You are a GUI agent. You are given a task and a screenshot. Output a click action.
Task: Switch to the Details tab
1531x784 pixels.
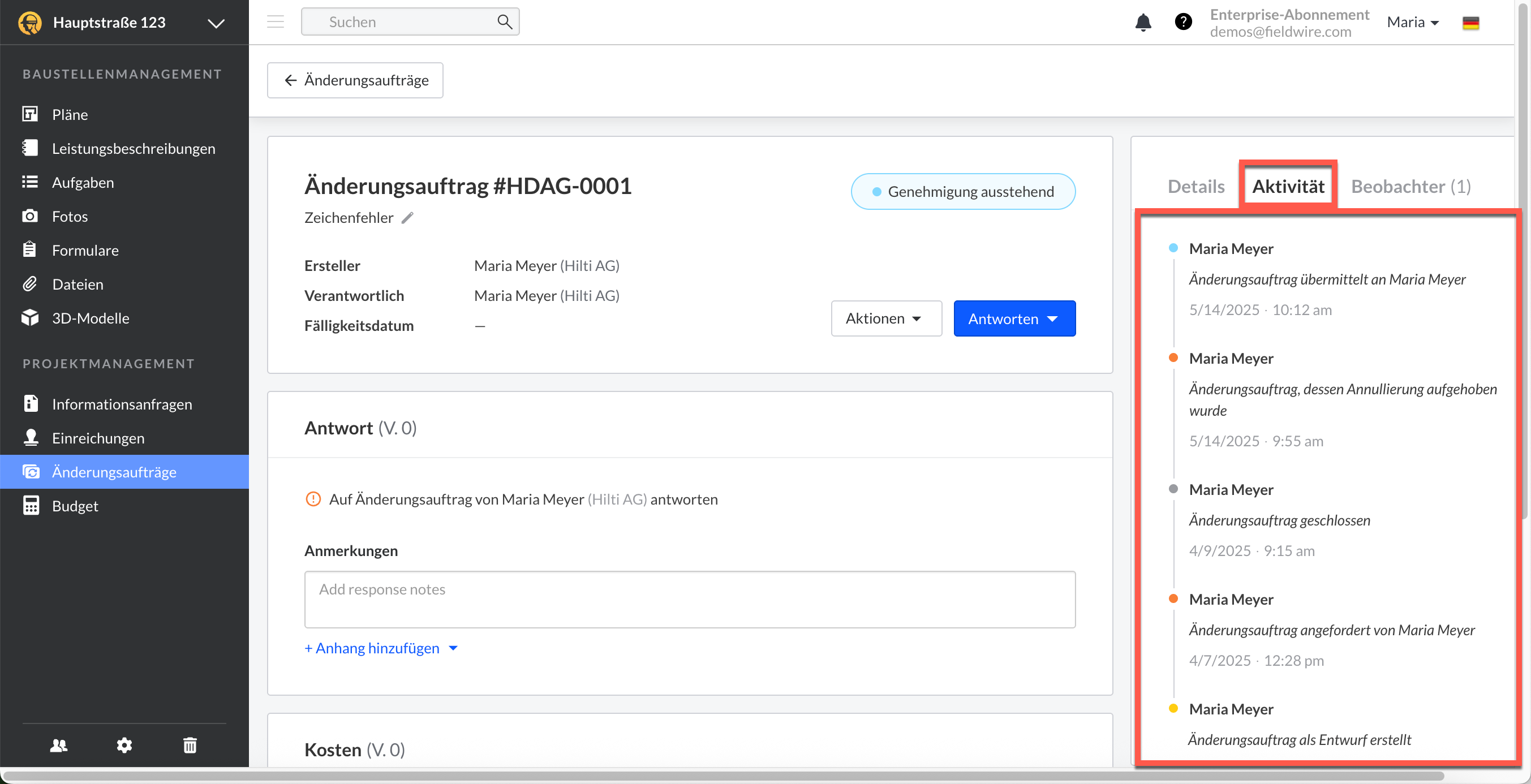[1195, 187]
